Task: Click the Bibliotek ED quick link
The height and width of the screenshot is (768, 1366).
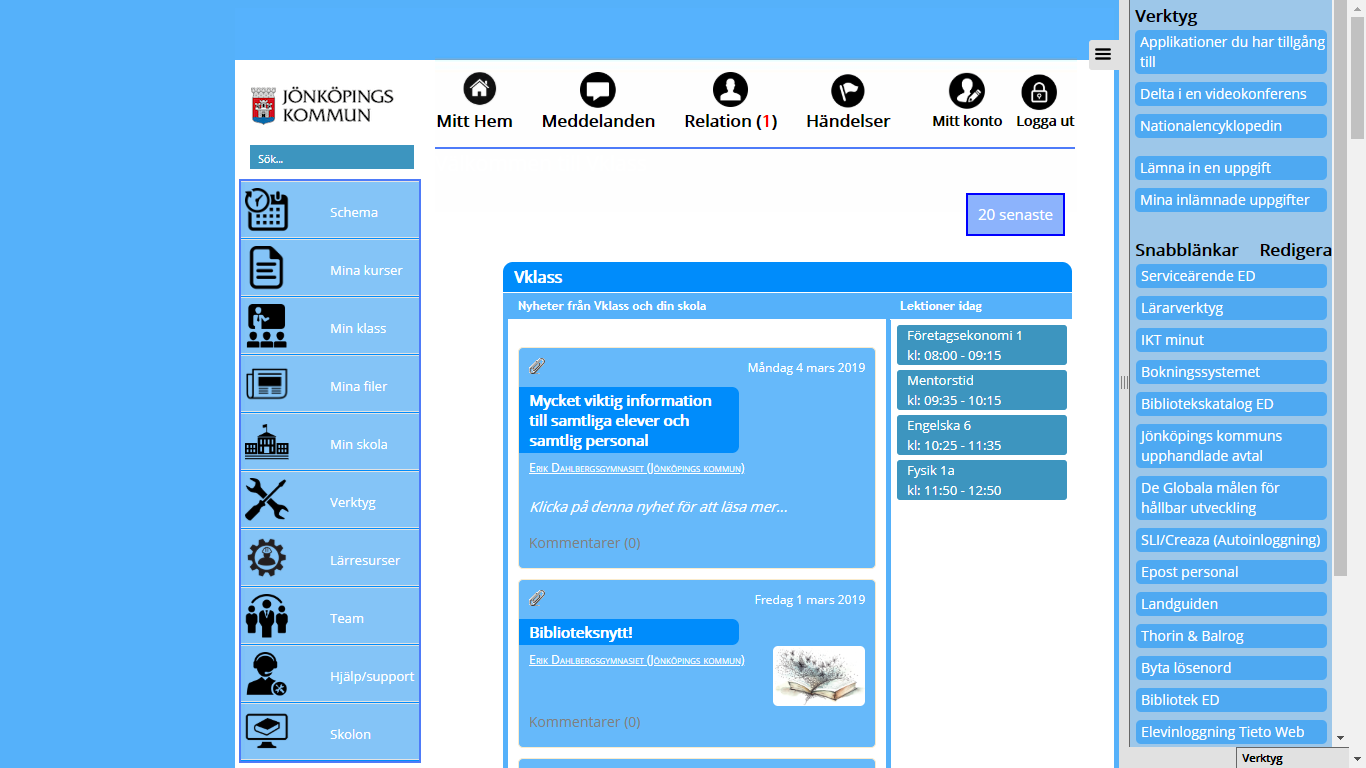Action: pos(1231,700)
